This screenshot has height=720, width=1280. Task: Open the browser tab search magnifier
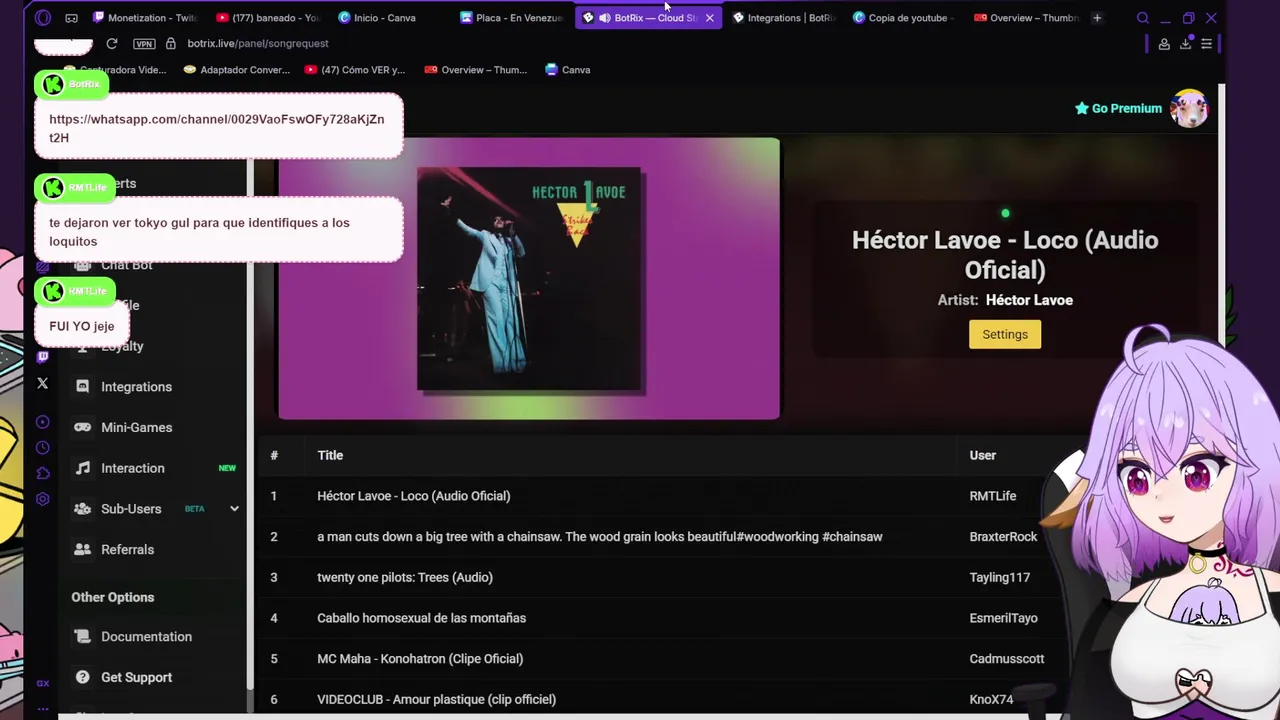coord(1143,18)
